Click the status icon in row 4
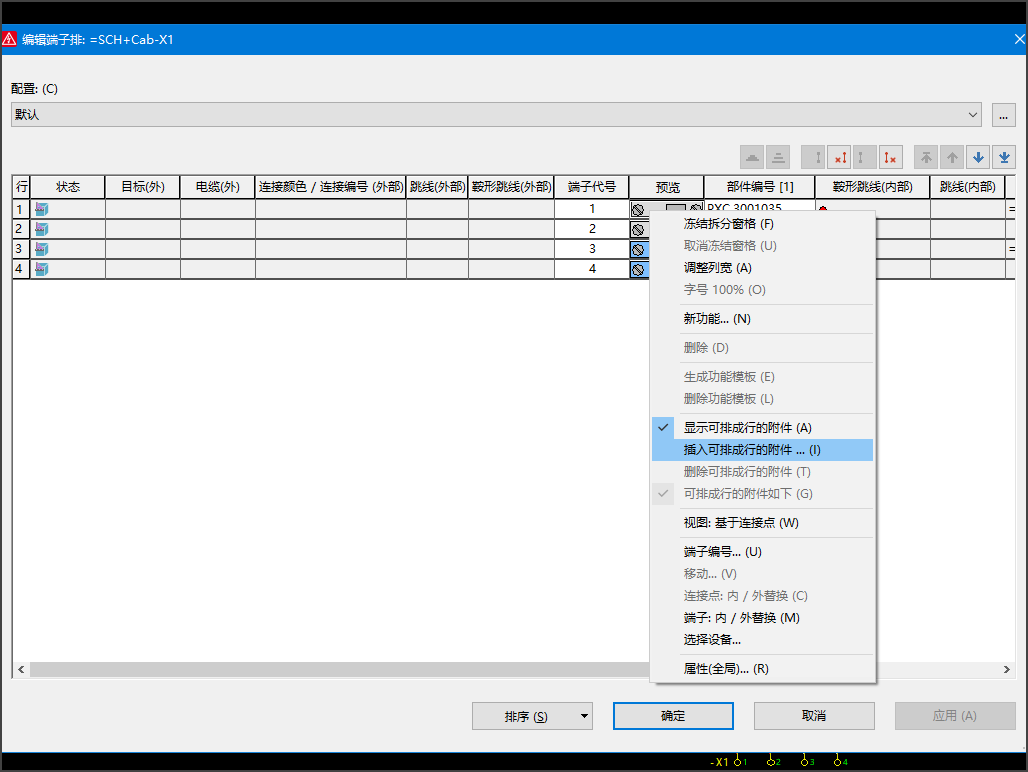 point(42,269)
